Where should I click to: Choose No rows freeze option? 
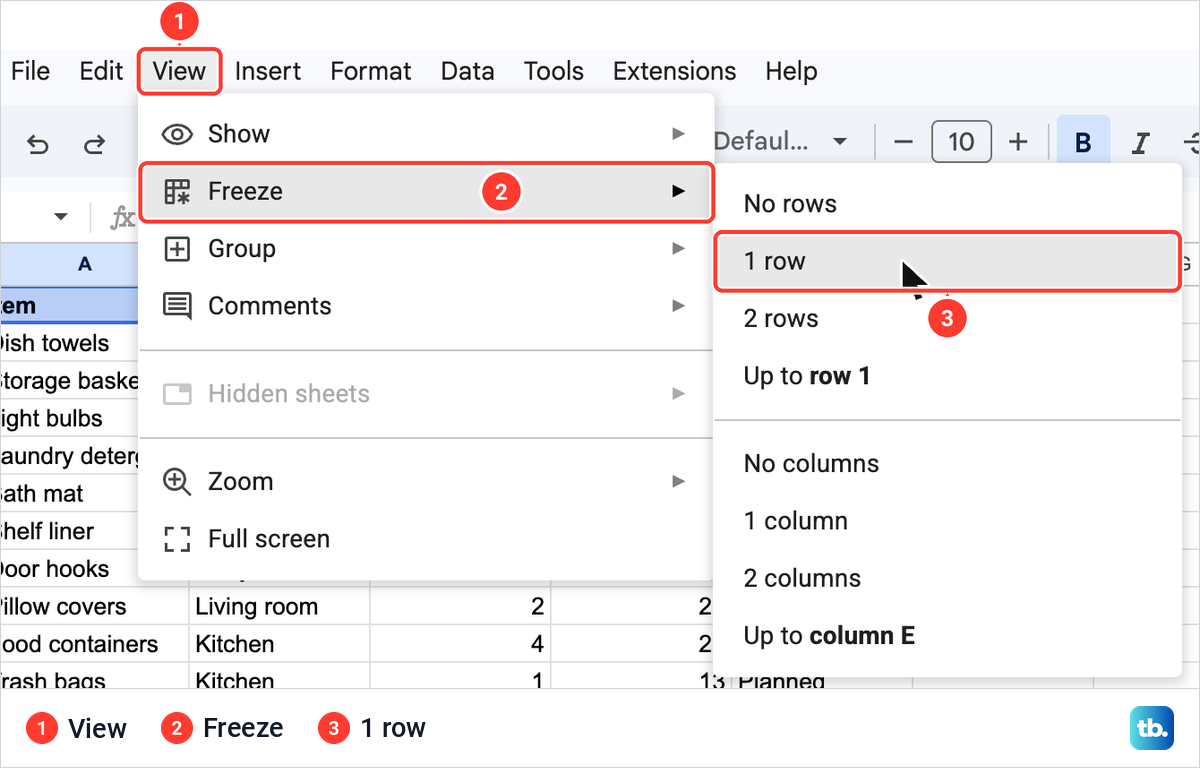click(x=948, y=204)
